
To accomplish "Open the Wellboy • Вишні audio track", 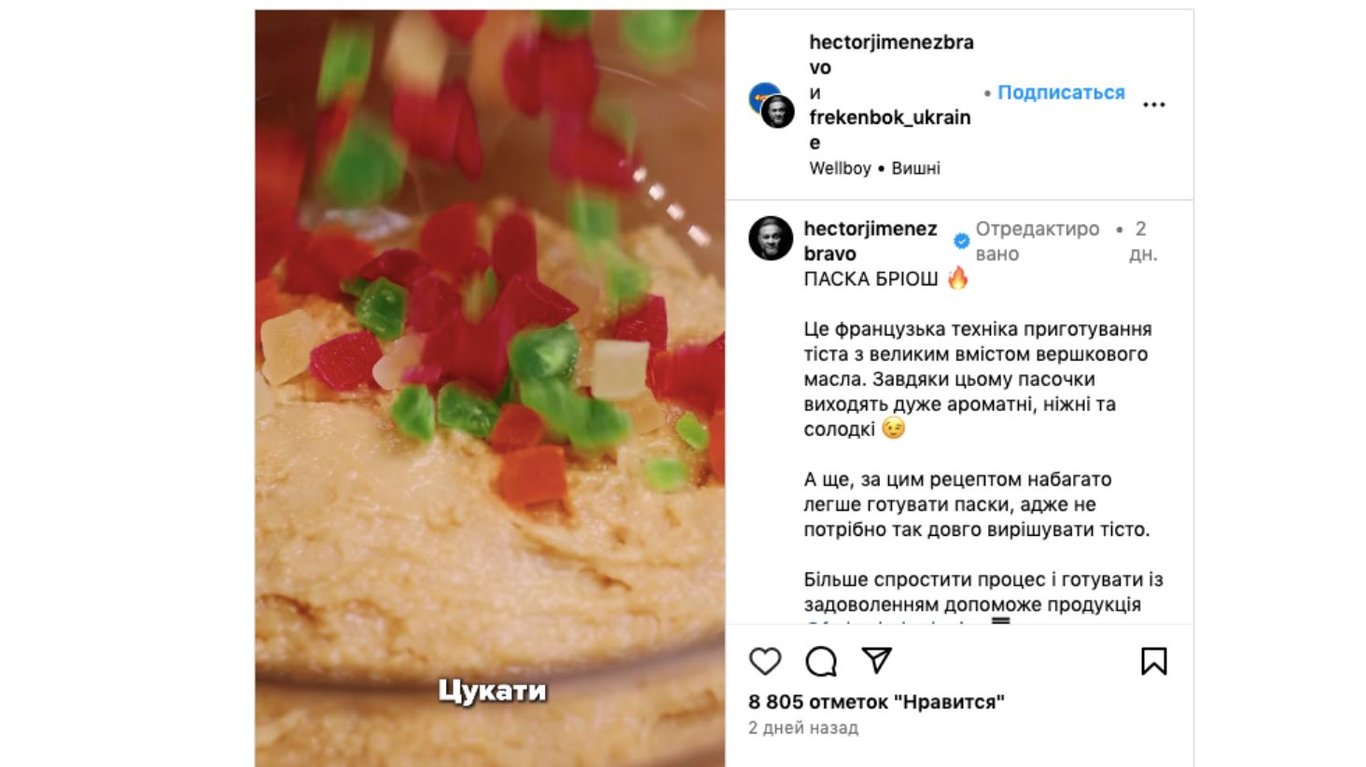I will (x=875, y=169).
